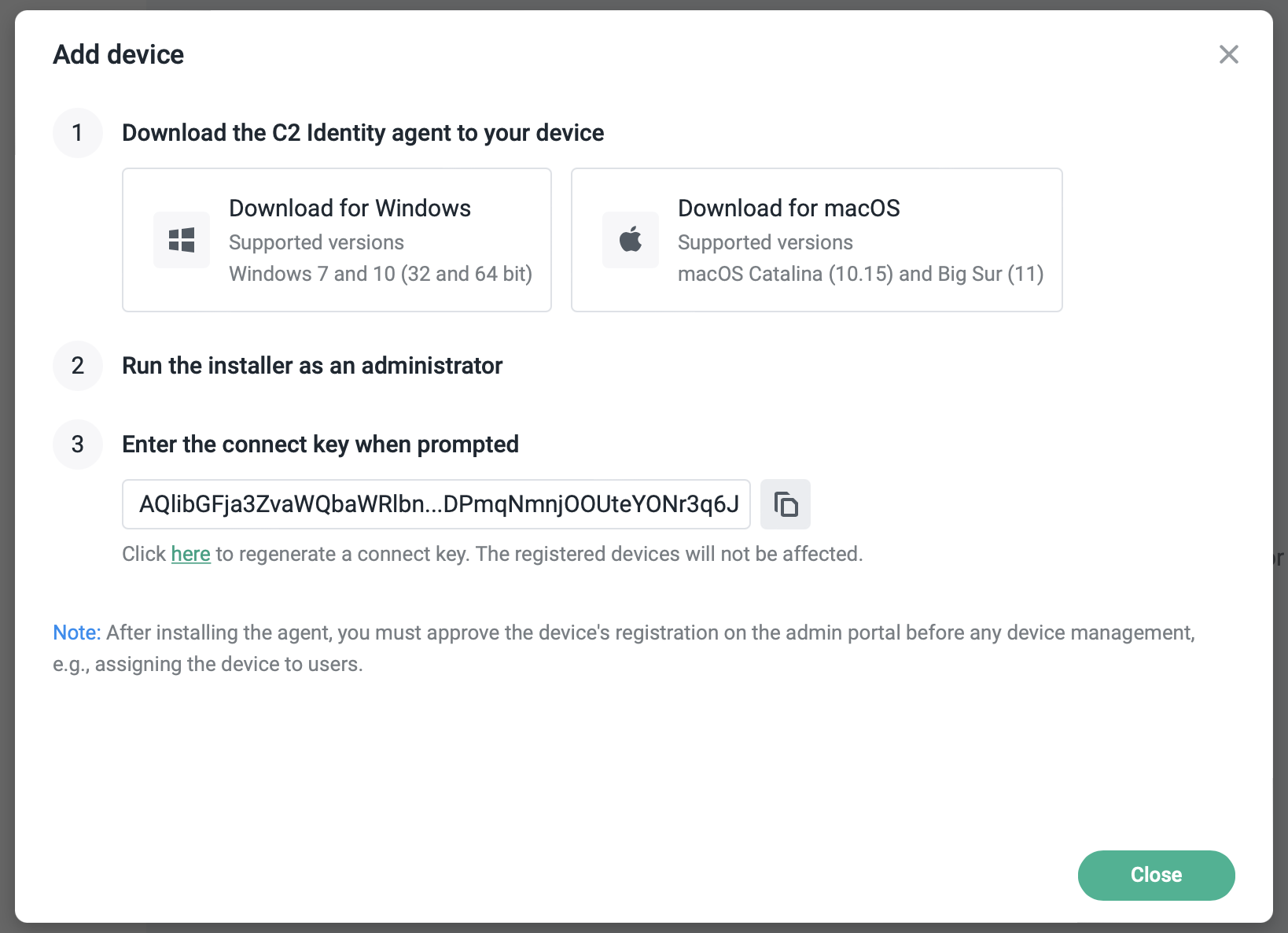Click the Windows logo icon
The image size is (1288, 933).
pyautogui.click(x=181, y=240)
